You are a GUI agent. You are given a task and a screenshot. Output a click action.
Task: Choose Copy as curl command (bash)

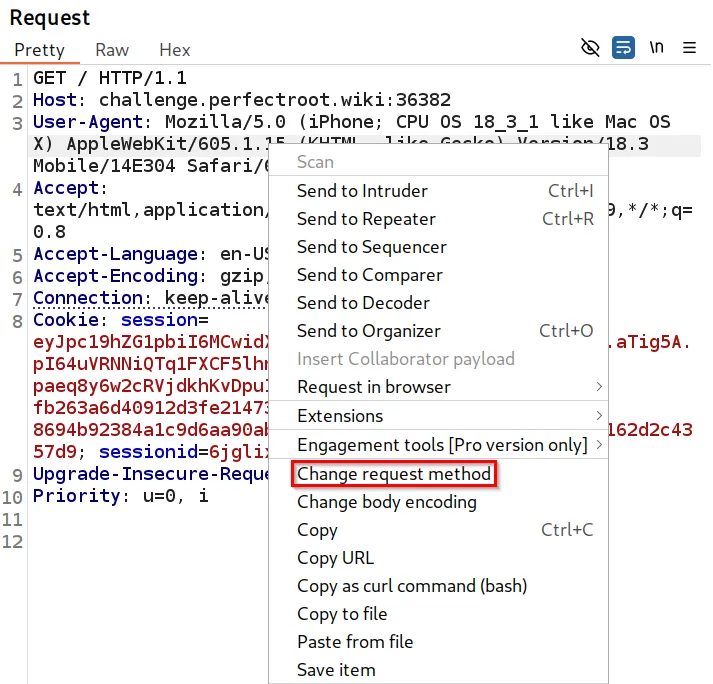412,586
